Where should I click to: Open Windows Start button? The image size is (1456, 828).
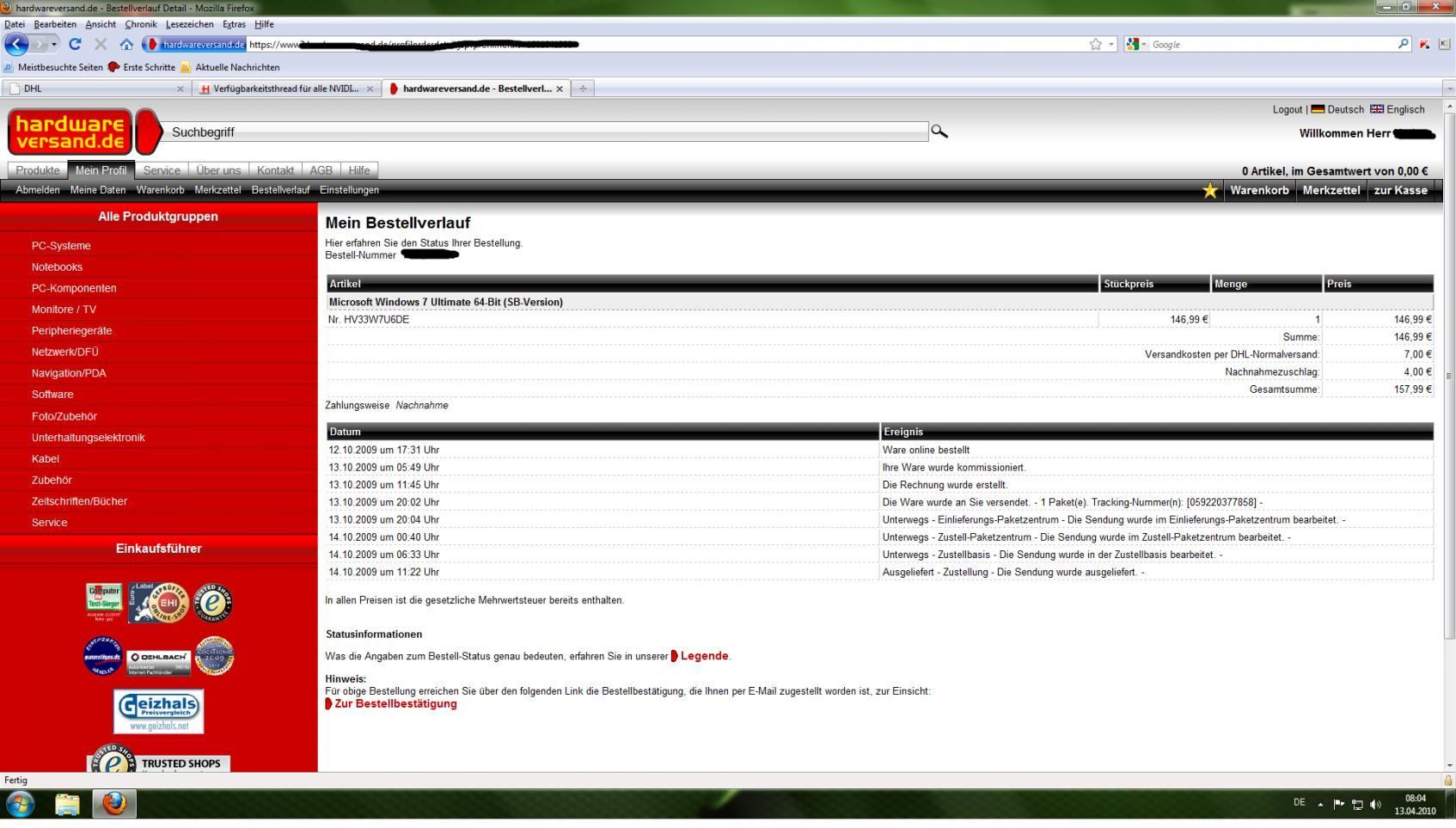click(20, 804)
